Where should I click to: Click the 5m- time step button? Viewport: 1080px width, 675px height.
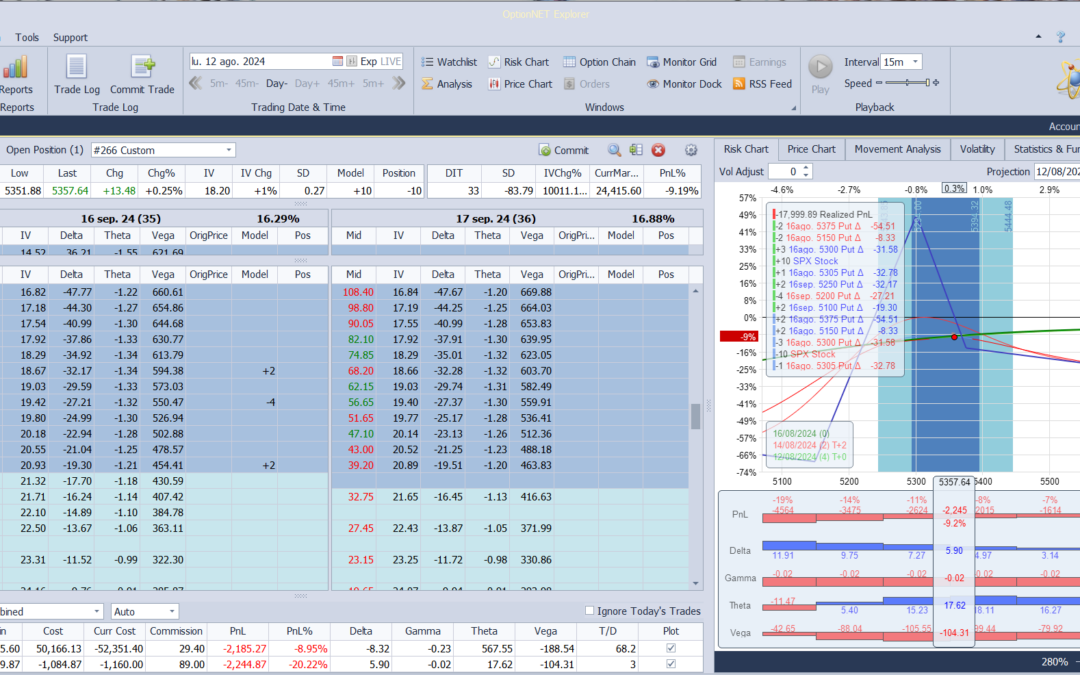tap(218, 83)
